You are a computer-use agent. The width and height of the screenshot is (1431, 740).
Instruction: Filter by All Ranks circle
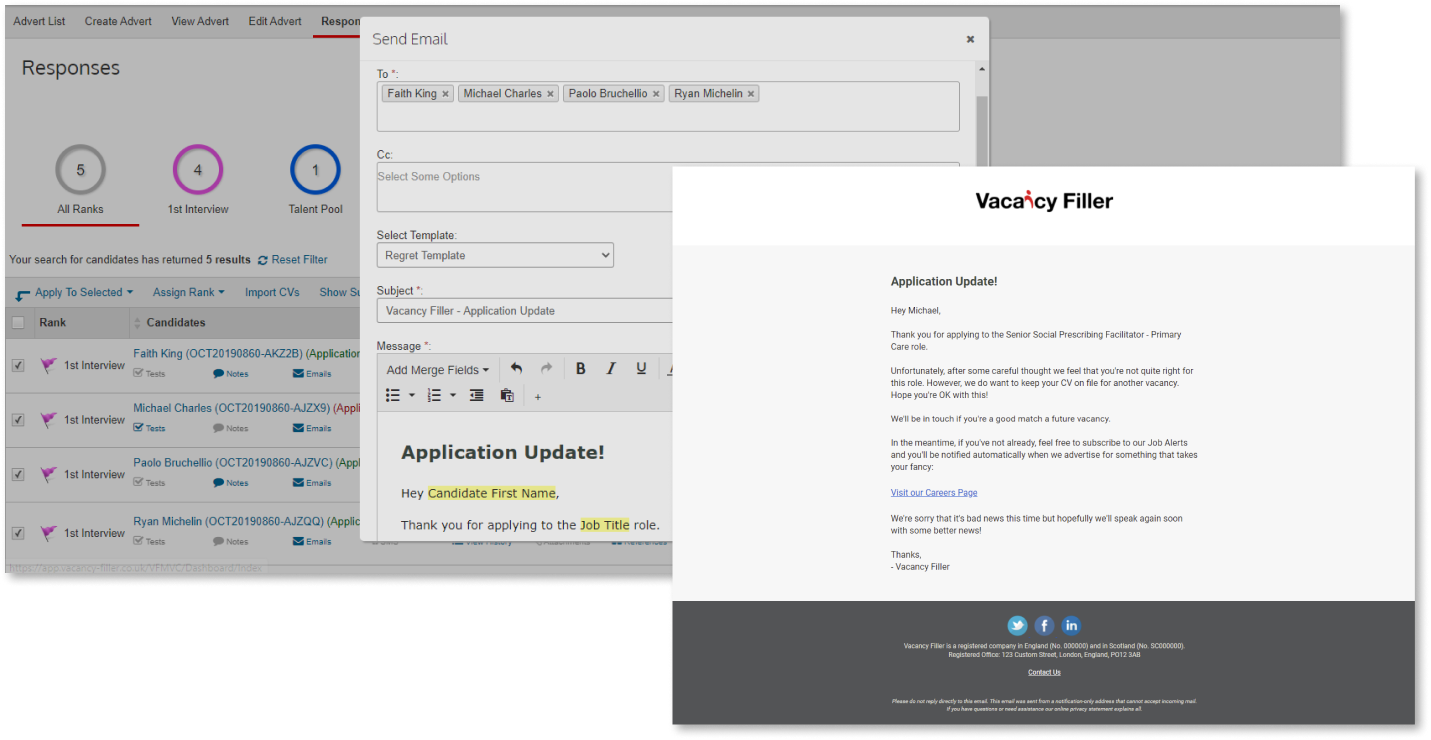point(80,170)
